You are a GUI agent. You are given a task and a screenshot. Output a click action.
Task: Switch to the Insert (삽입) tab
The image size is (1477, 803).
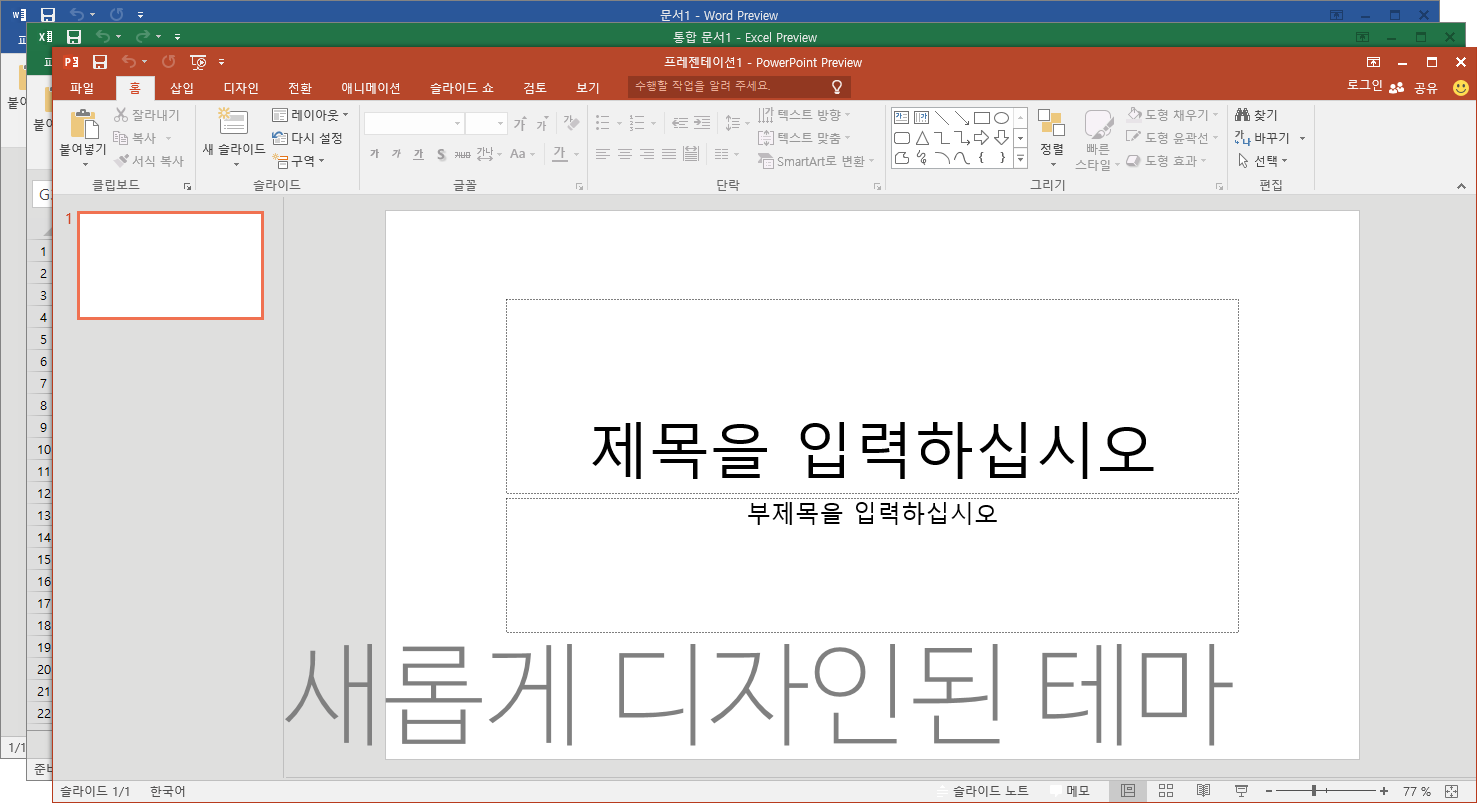(x=182, y=88)
